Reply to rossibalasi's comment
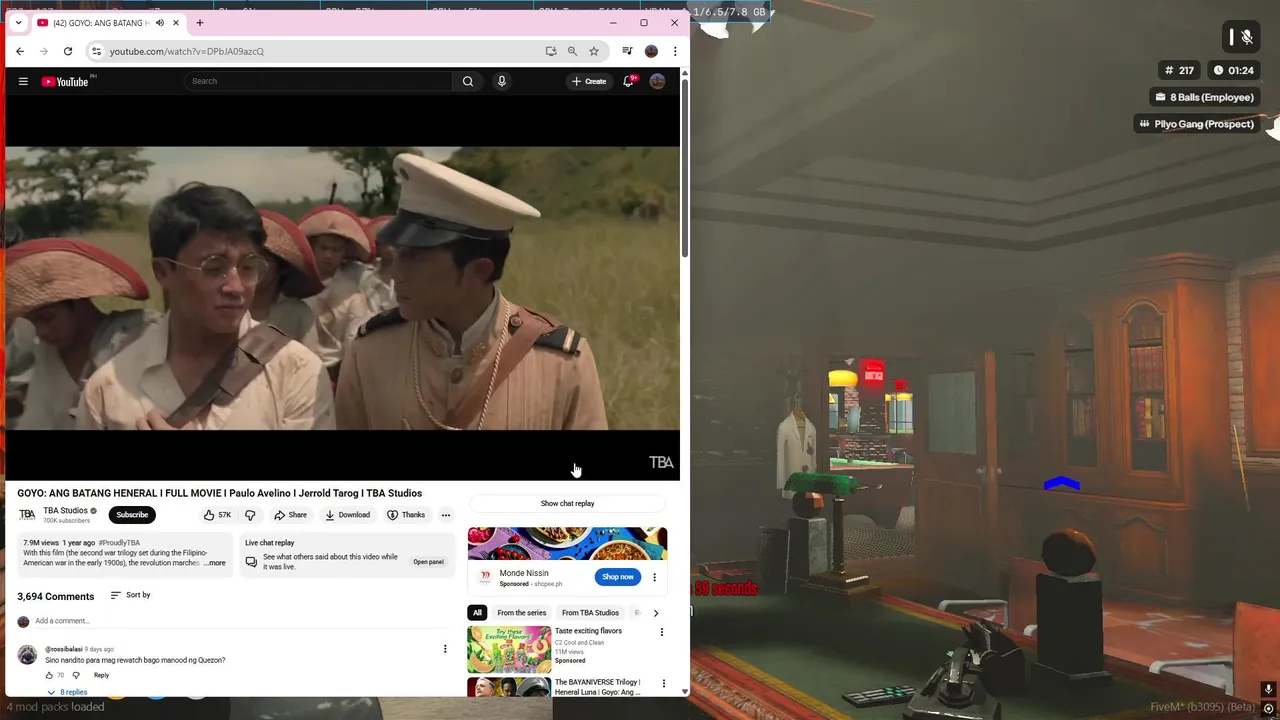 (101, 675)
